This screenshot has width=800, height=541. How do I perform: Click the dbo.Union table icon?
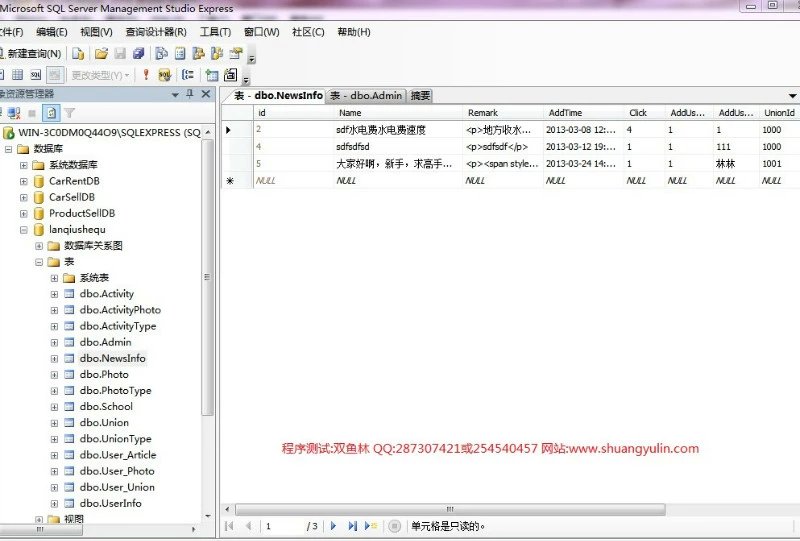pos(69,423)
